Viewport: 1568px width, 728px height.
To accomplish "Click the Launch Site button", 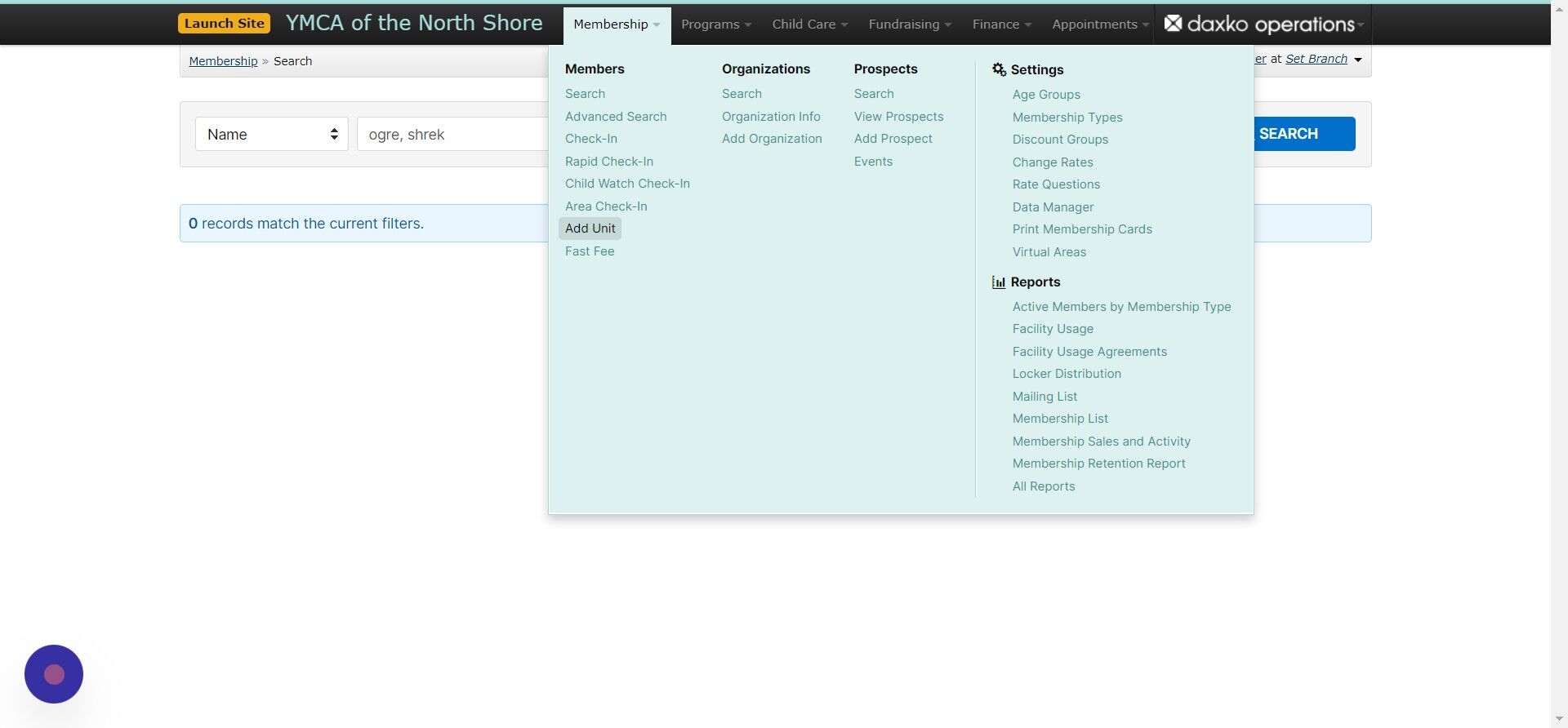I will pyautogui.click(x=224, y=23).
